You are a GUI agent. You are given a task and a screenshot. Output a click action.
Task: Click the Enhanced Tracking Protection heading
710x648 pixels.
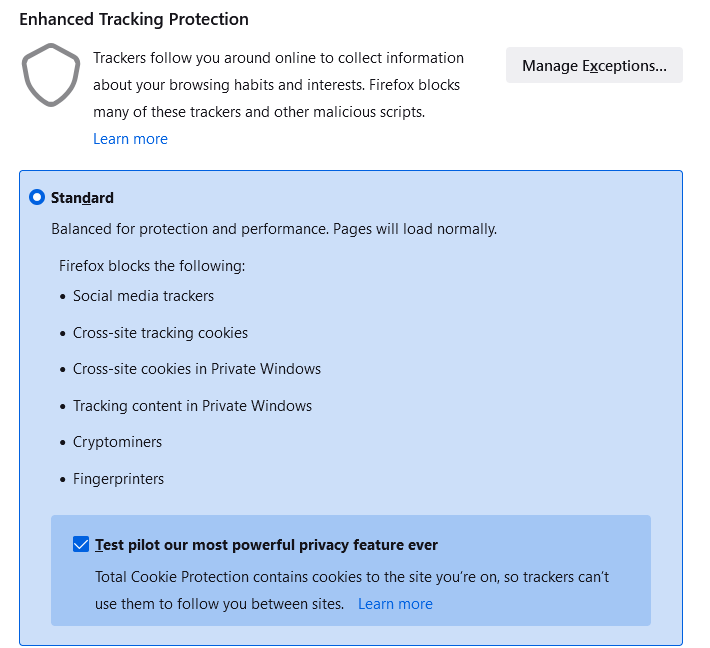click(134, 19)
